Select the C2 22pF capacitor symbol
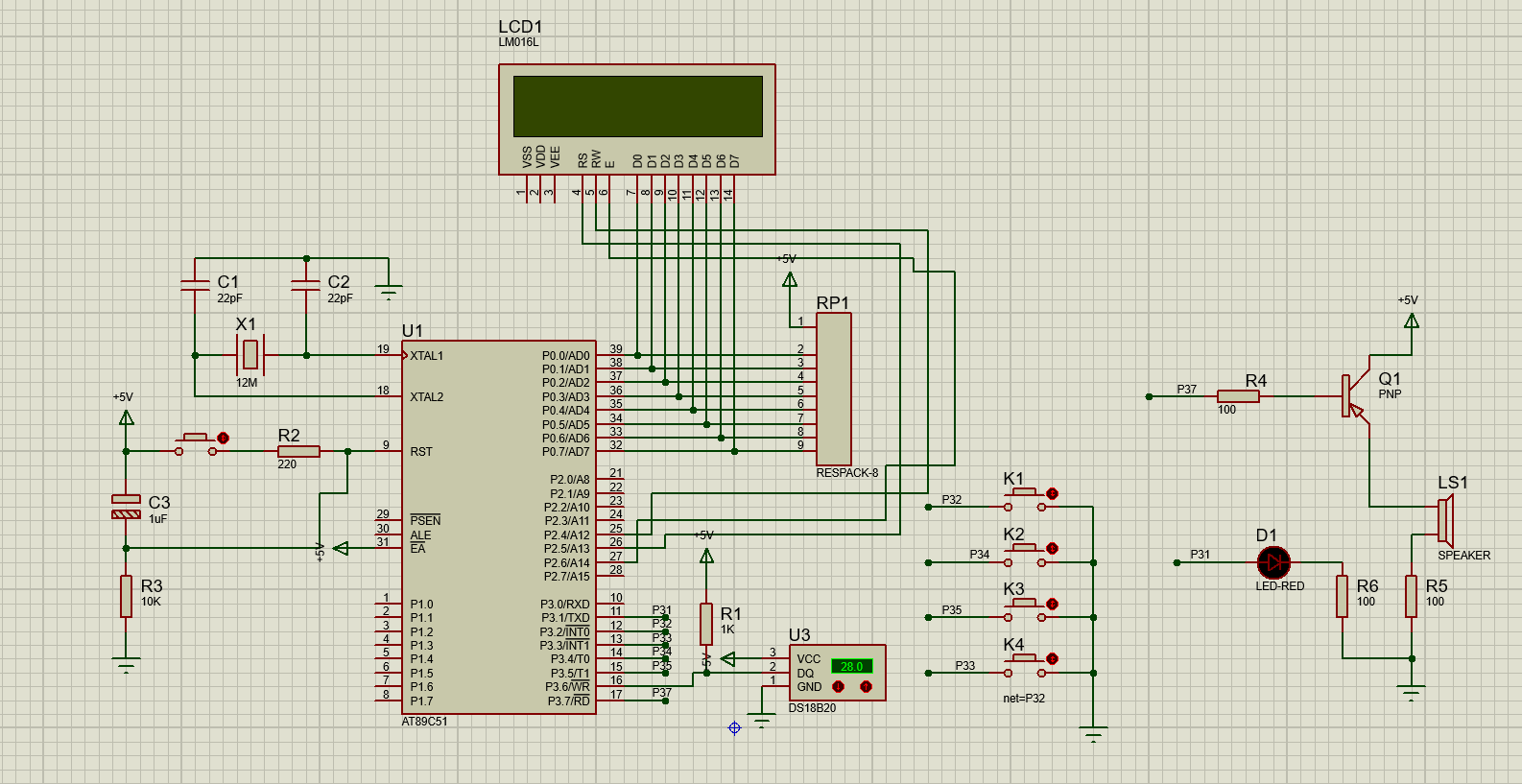The width and height of the screenshot is (1522, 784). (306, 285)
